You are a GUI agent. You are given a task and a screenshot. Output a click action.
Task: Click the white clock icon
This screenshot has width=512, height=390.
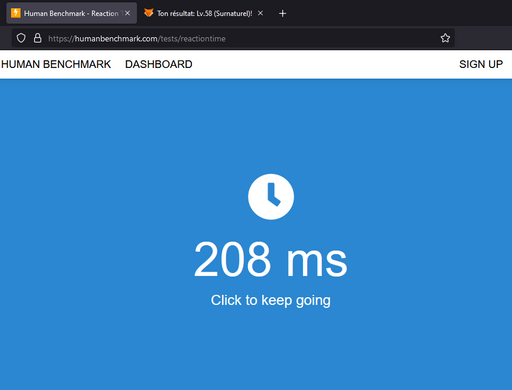point(271,197)
